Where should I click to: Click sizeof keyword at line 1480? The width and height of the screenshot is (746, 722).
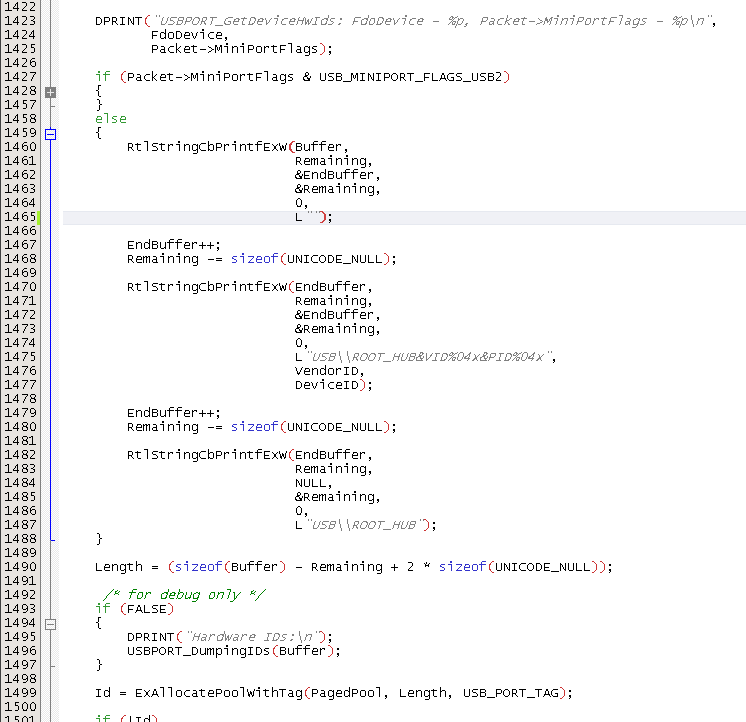tap(254, 427)
